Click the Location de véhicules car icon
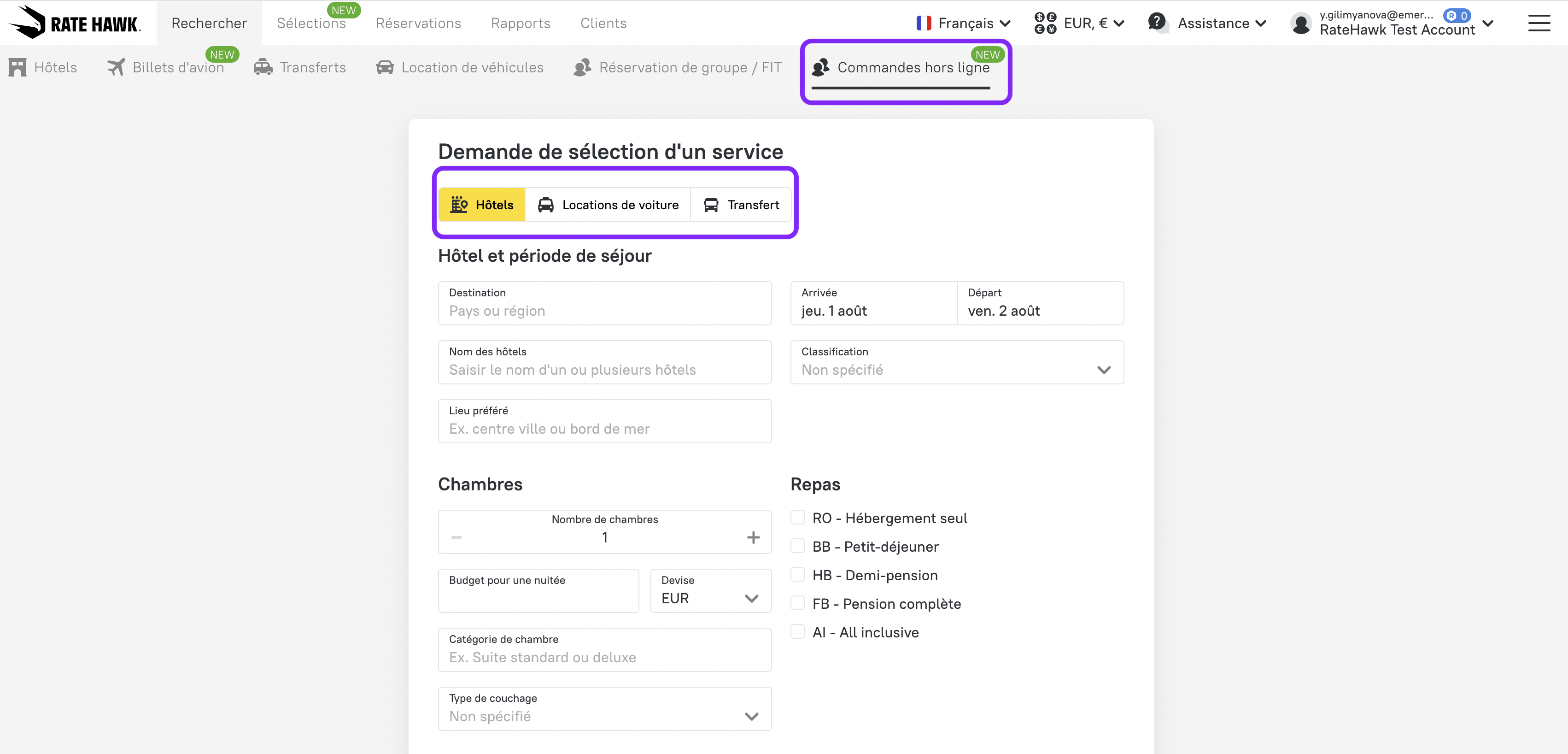 (x=385, y=67)
